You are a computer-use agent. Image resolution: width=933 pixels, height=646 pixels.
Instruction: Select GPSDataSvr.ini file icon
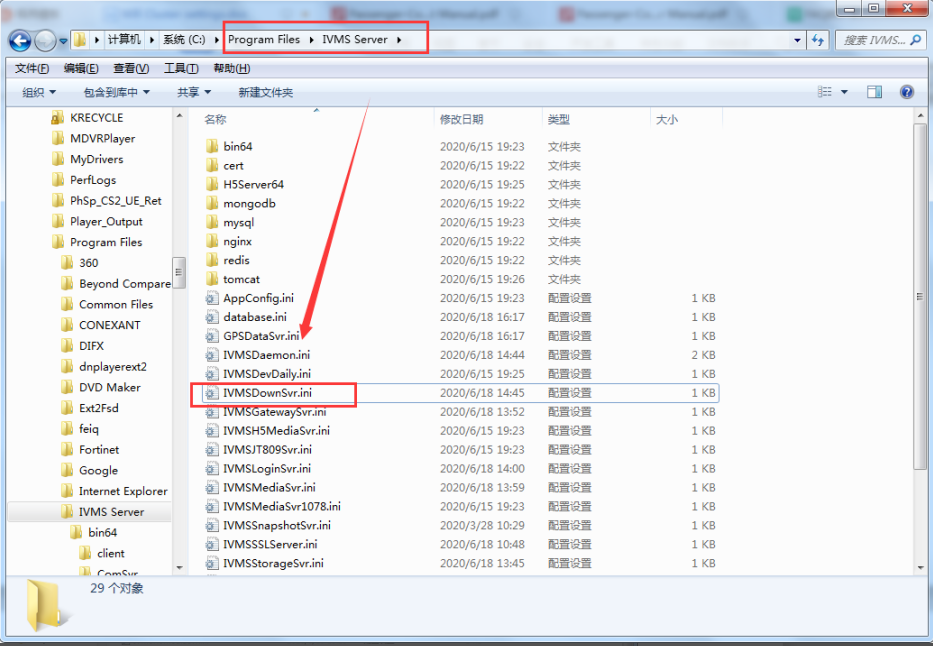coord(212,336)
